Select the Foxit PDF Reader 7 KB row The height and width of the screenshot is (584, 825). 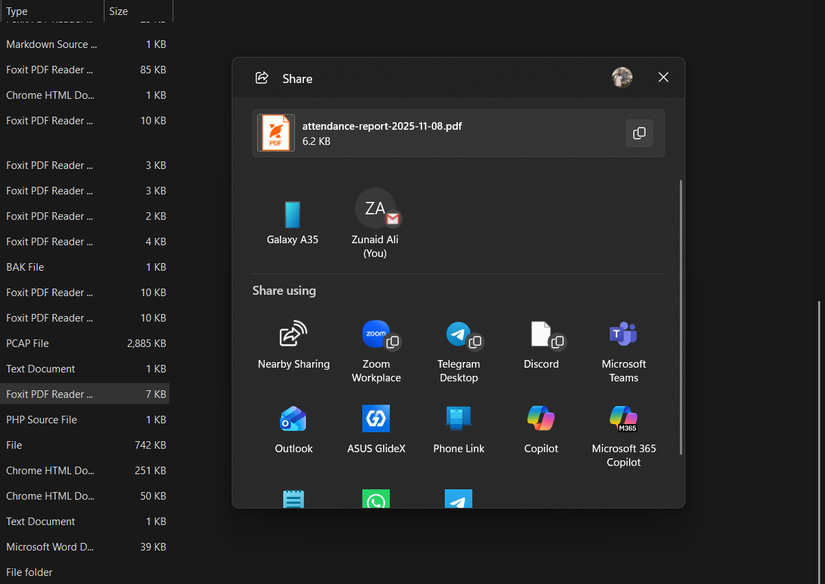coord(85,394)
